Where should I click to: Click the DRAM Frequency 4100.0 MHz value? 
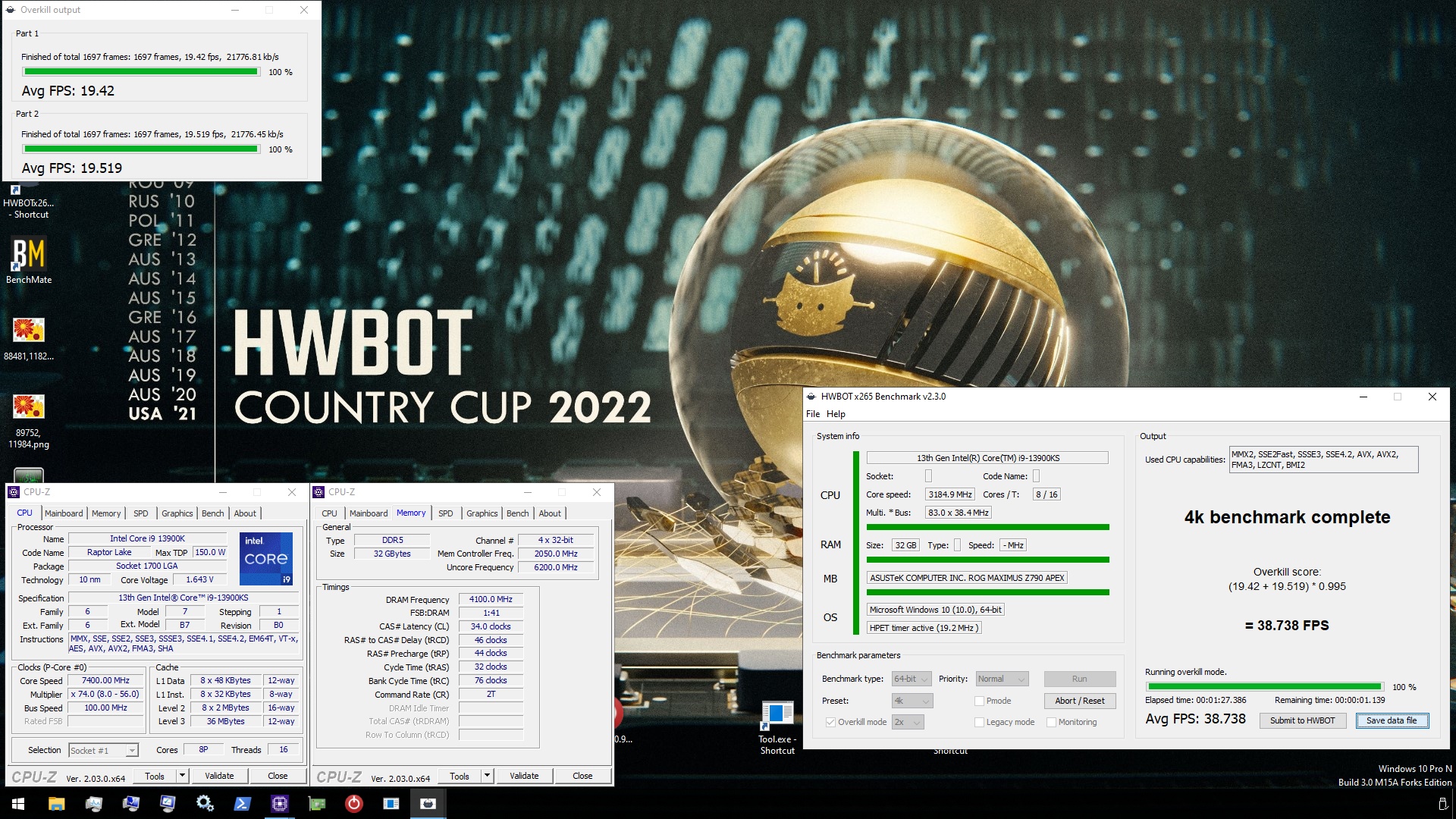coord(491,599)
